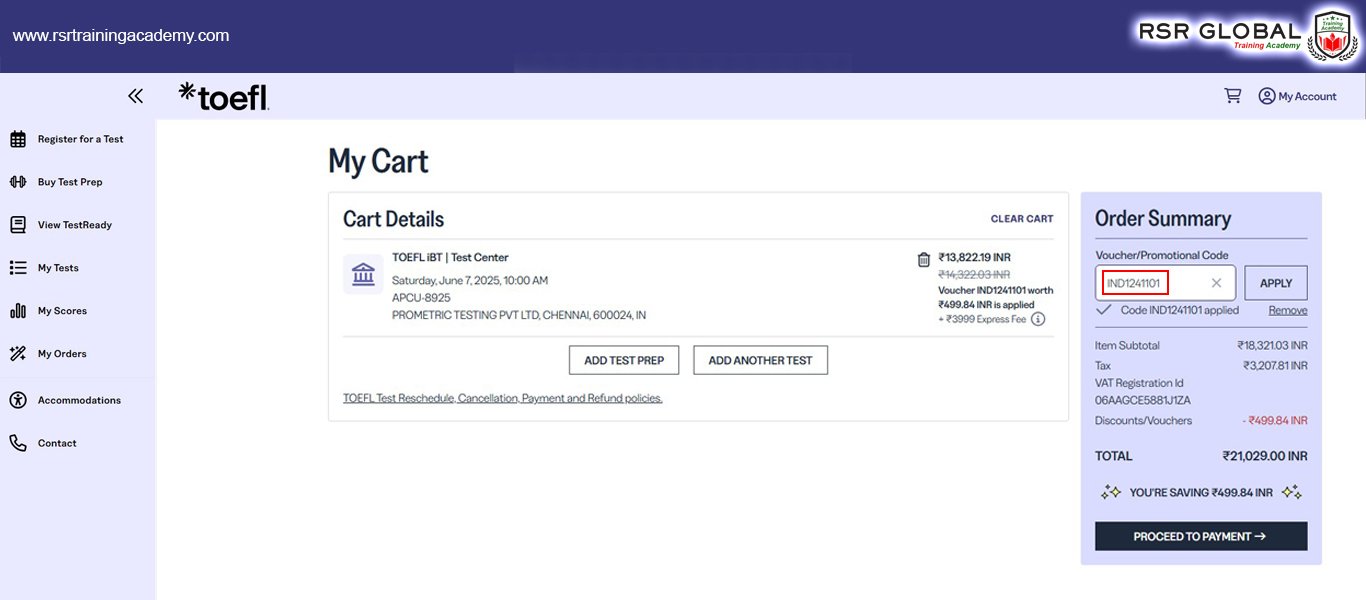
Task: Click the My Cart heading
Action: point(378,162)
